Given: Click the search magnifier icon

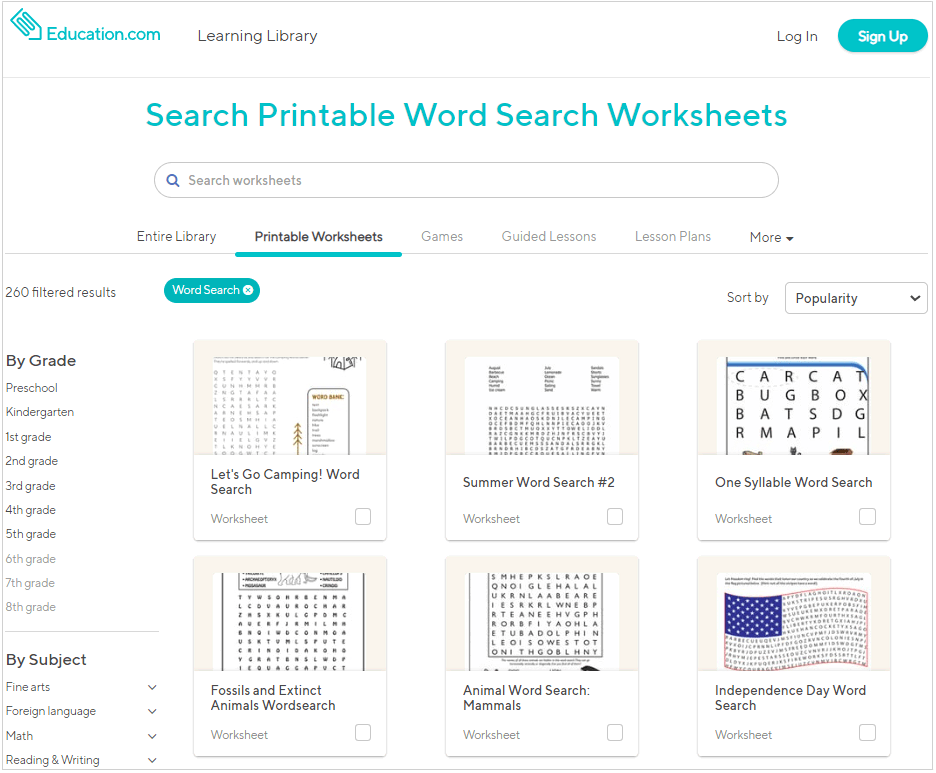Looking at the screenshot, I should coord(173,180).
